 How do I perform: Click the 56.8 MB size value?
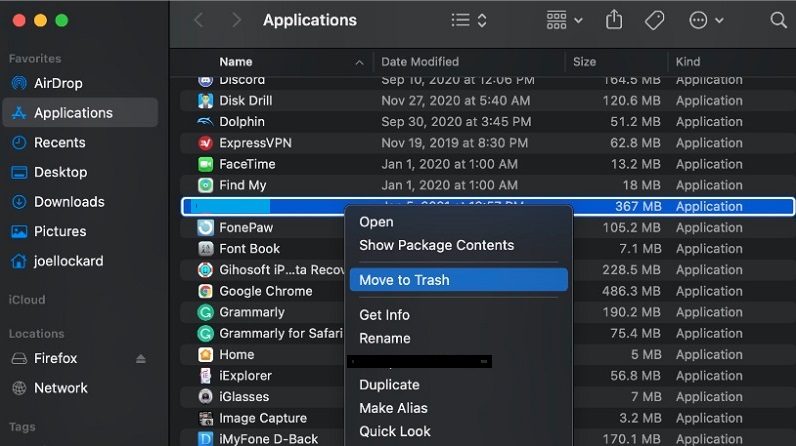point(636,375)
